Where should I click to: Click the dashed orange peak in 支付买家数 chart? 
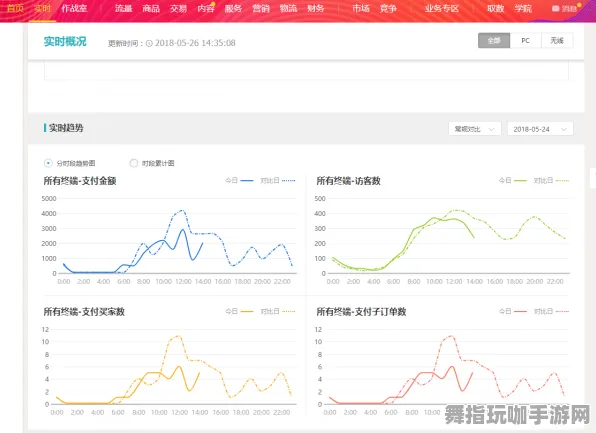coord(178,336)
